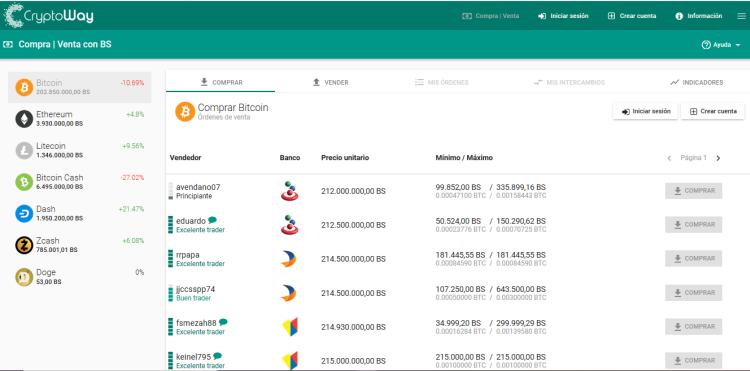Click COMPRAR button for avendano07 offer
The width and height of the screenshot is (750, 371).
694,191
